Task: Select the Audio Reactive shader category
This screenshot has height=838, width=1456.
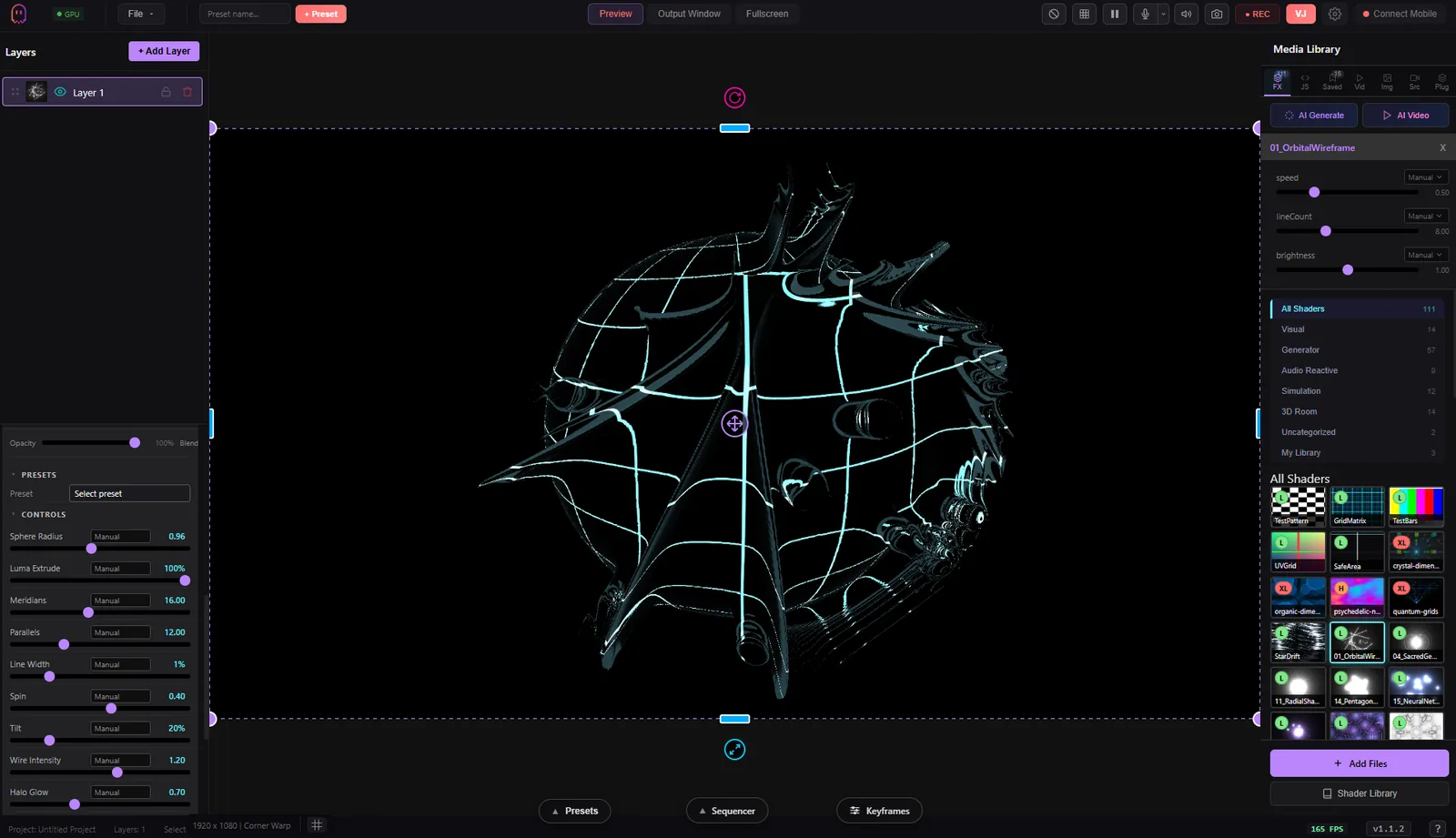Action: pyautogui.click(x=1358, y=370)
